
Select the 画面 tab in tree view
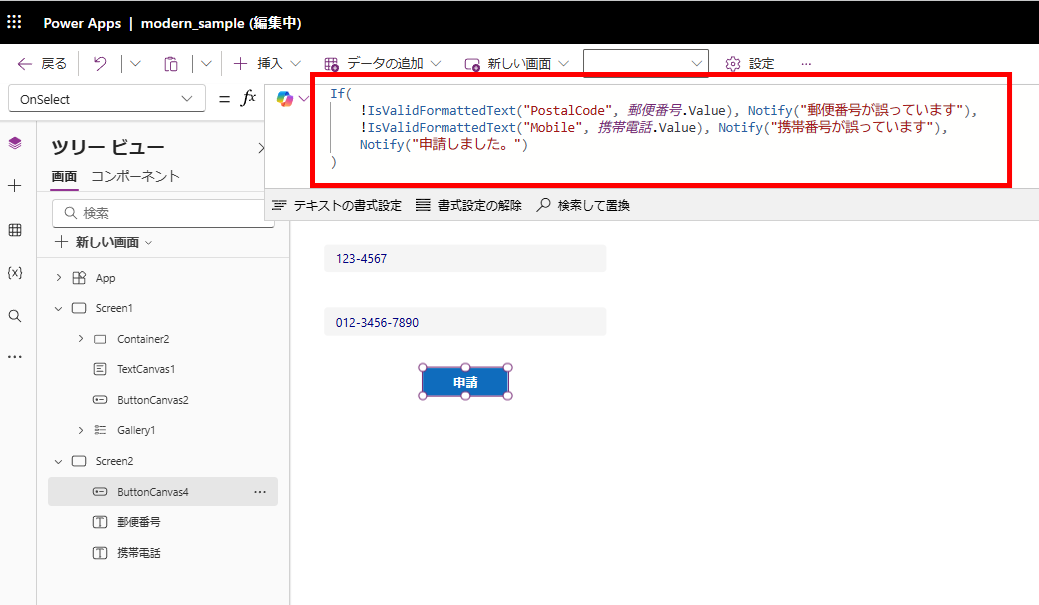63,176
